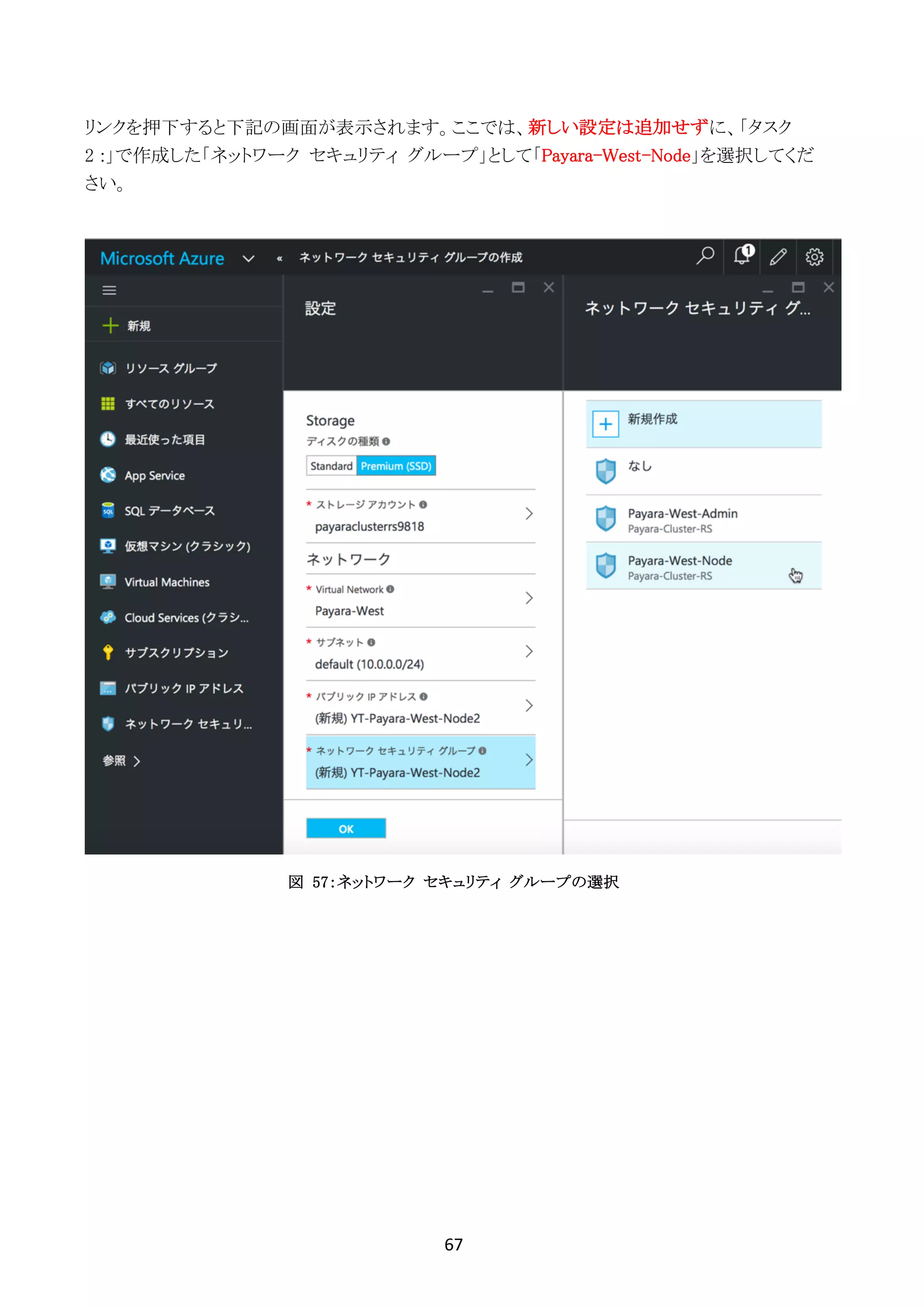The image size is (924, 1308).
Task: Minimize the ネットワーク セキュリティ グ... blade
Action: click(768, 291)
